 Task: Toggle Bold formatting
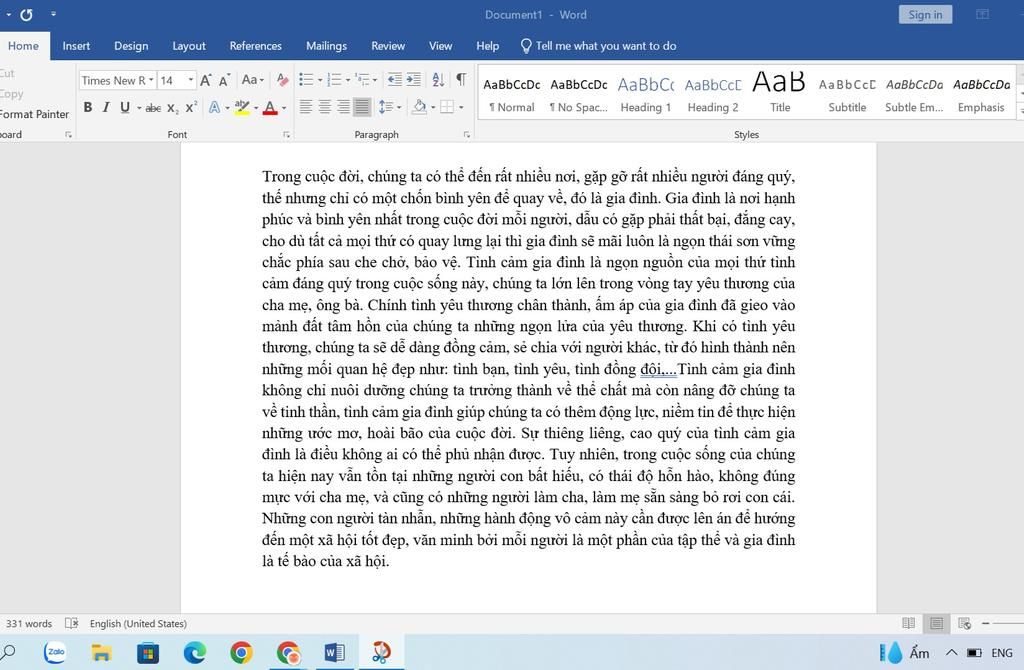point(88,107)
